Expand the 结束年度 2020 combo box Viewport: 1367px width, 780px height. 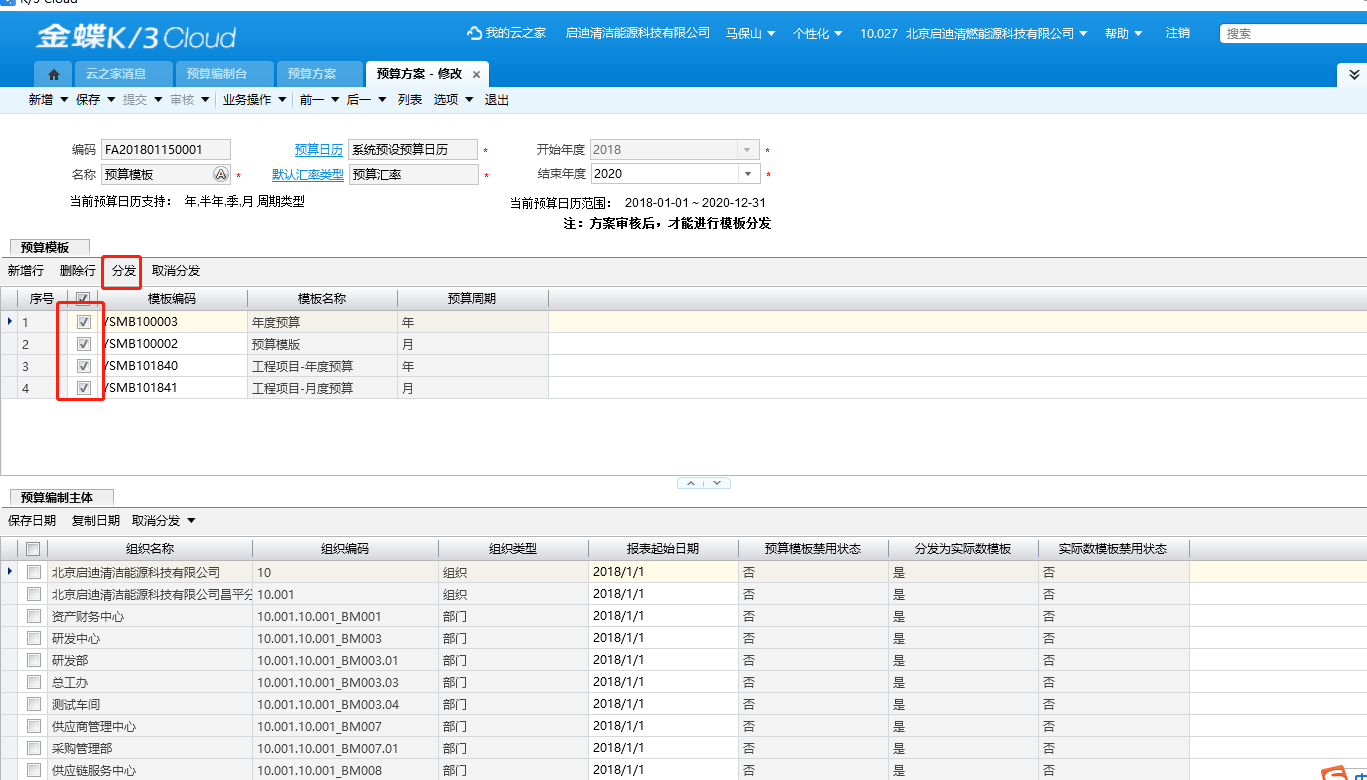748,174
